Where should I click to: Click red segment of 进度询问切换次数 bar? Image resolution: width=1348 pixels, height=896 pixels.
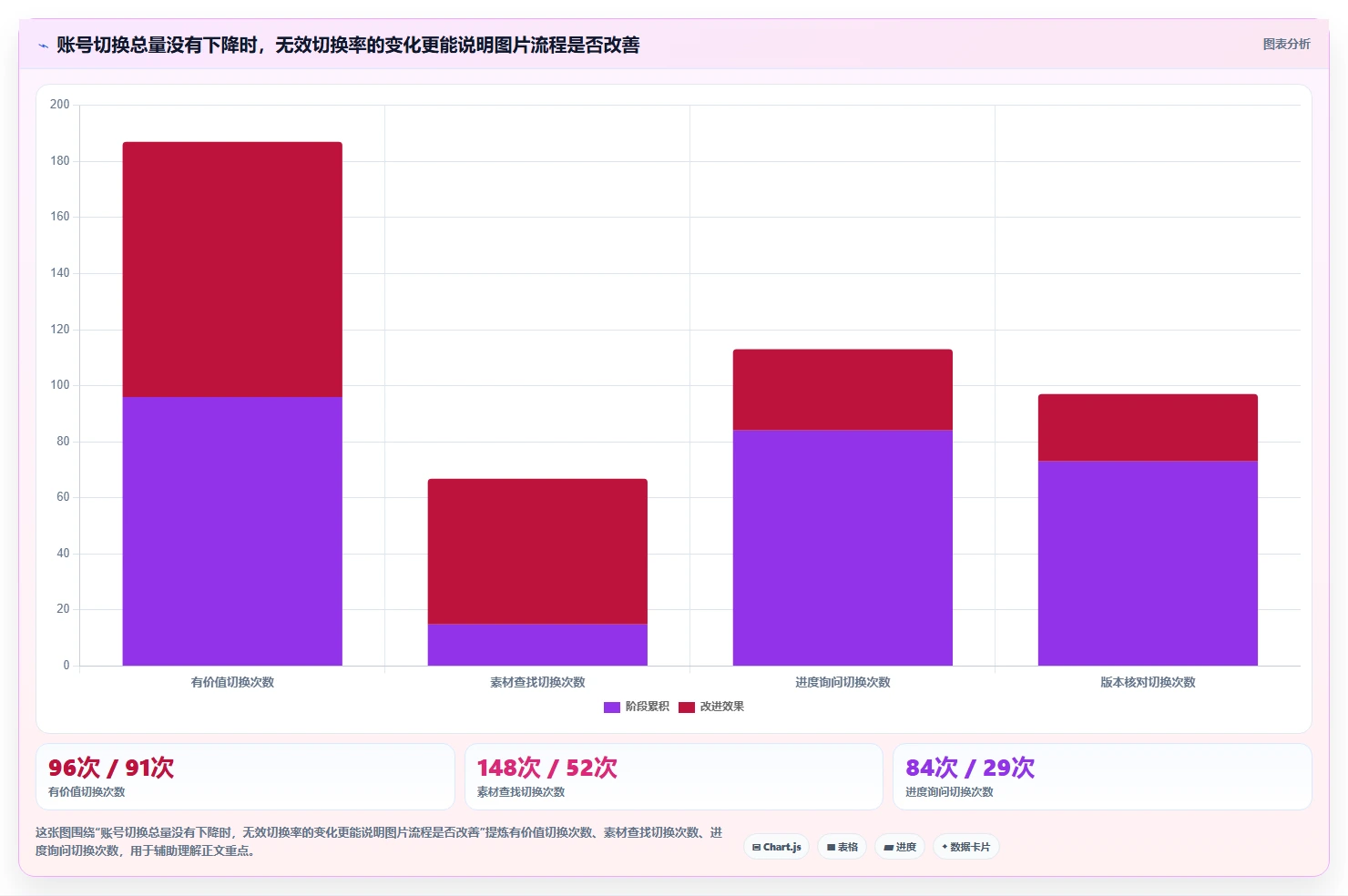[x=842, y=390]
